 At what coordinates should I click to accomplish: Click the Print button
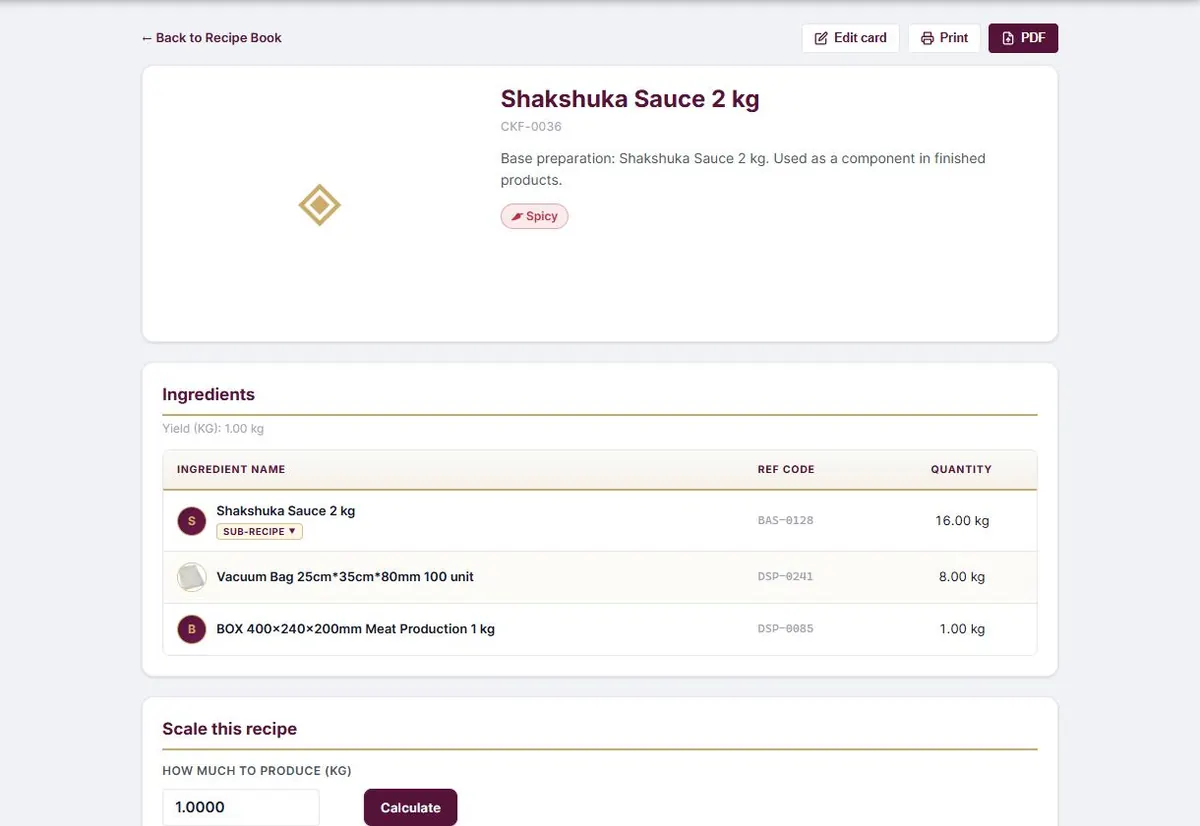click(x=945, y=38)
